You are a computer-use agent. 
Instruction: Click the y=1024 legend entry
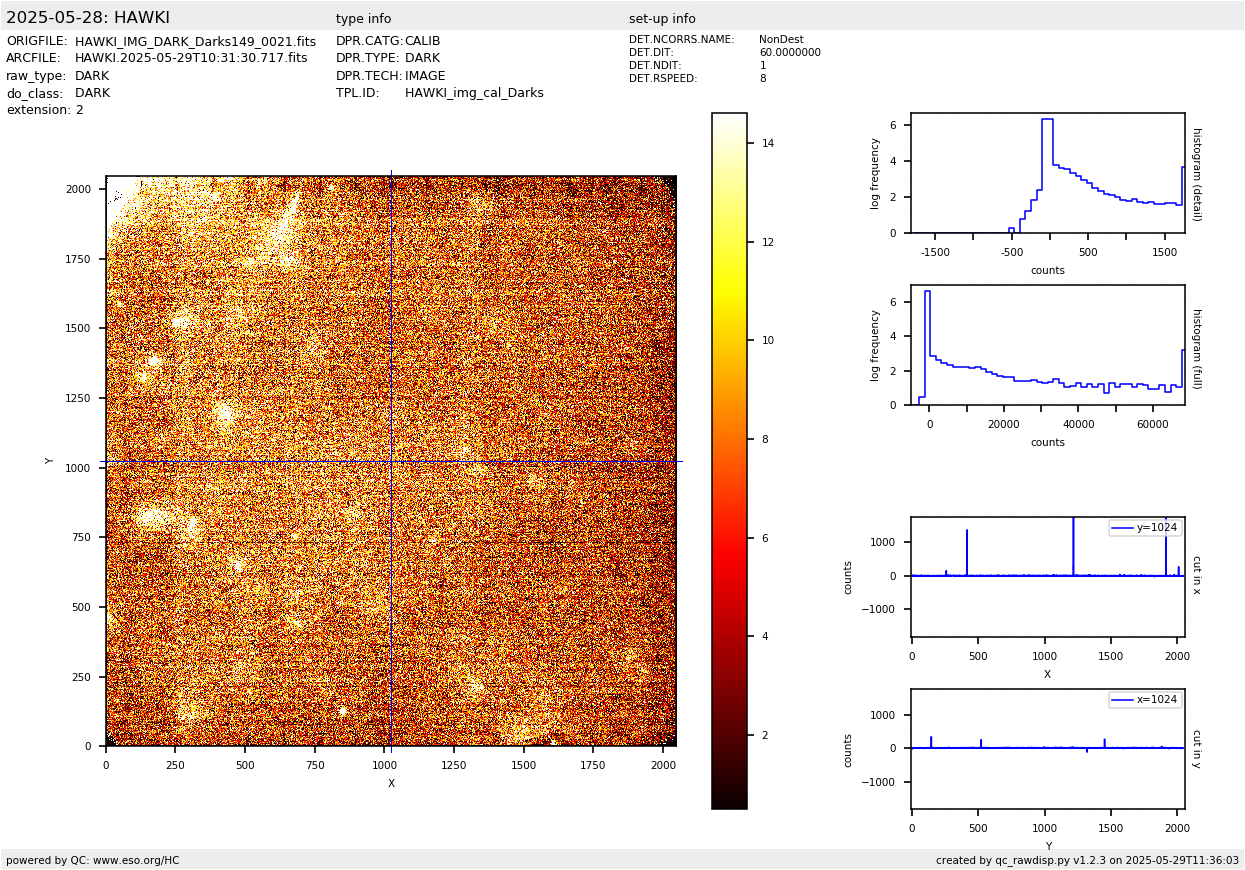pyautogui.click(x=1144, y=528)
